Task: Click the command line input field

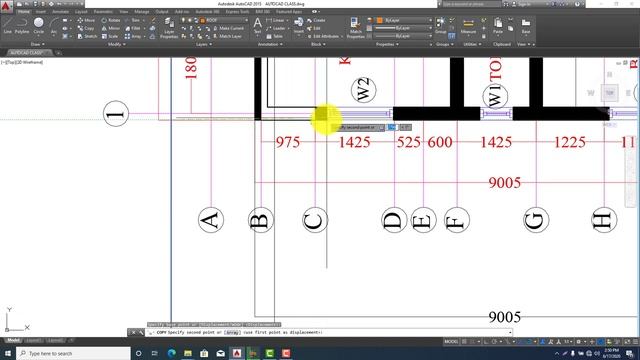Action: 329,333
